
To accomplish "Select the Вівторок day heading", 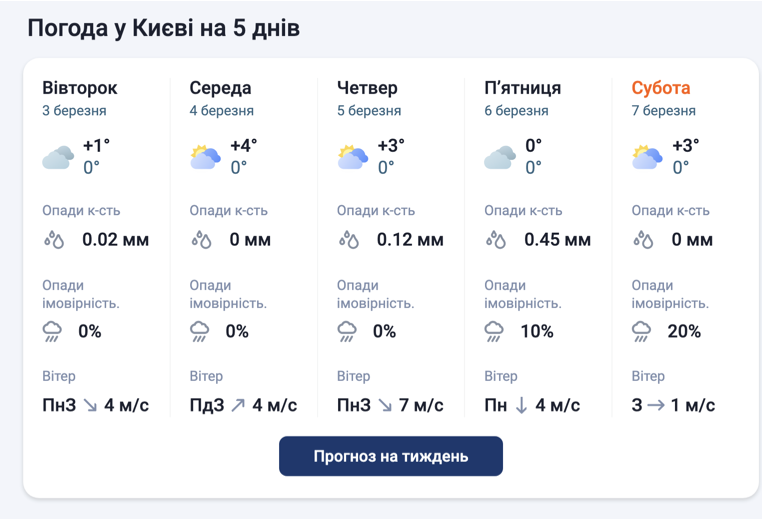I will click(80, 88).
